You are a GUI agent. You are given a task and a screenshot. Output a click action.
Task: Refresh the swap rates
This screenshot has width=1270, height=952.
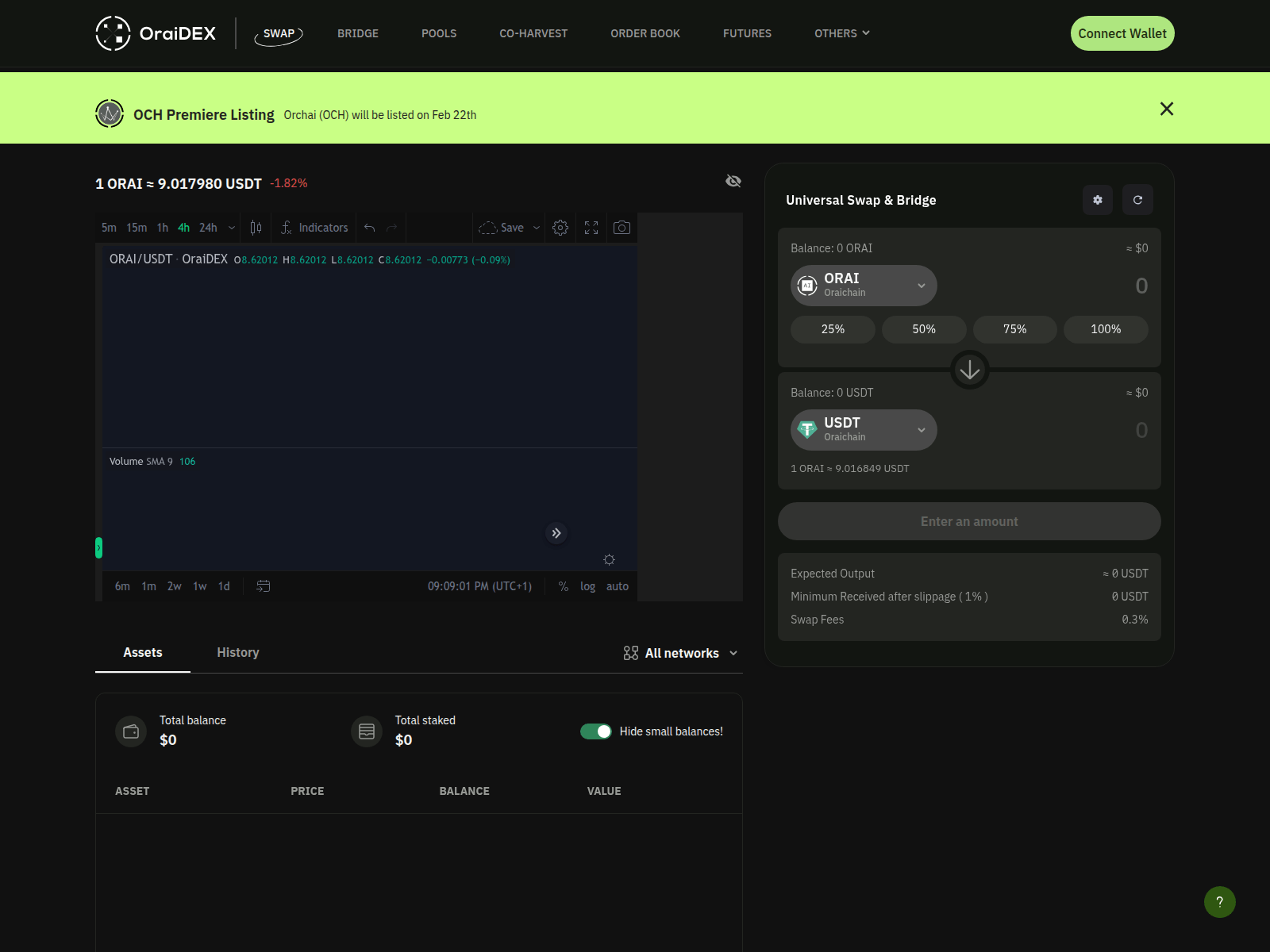(x=1137, y=200)
